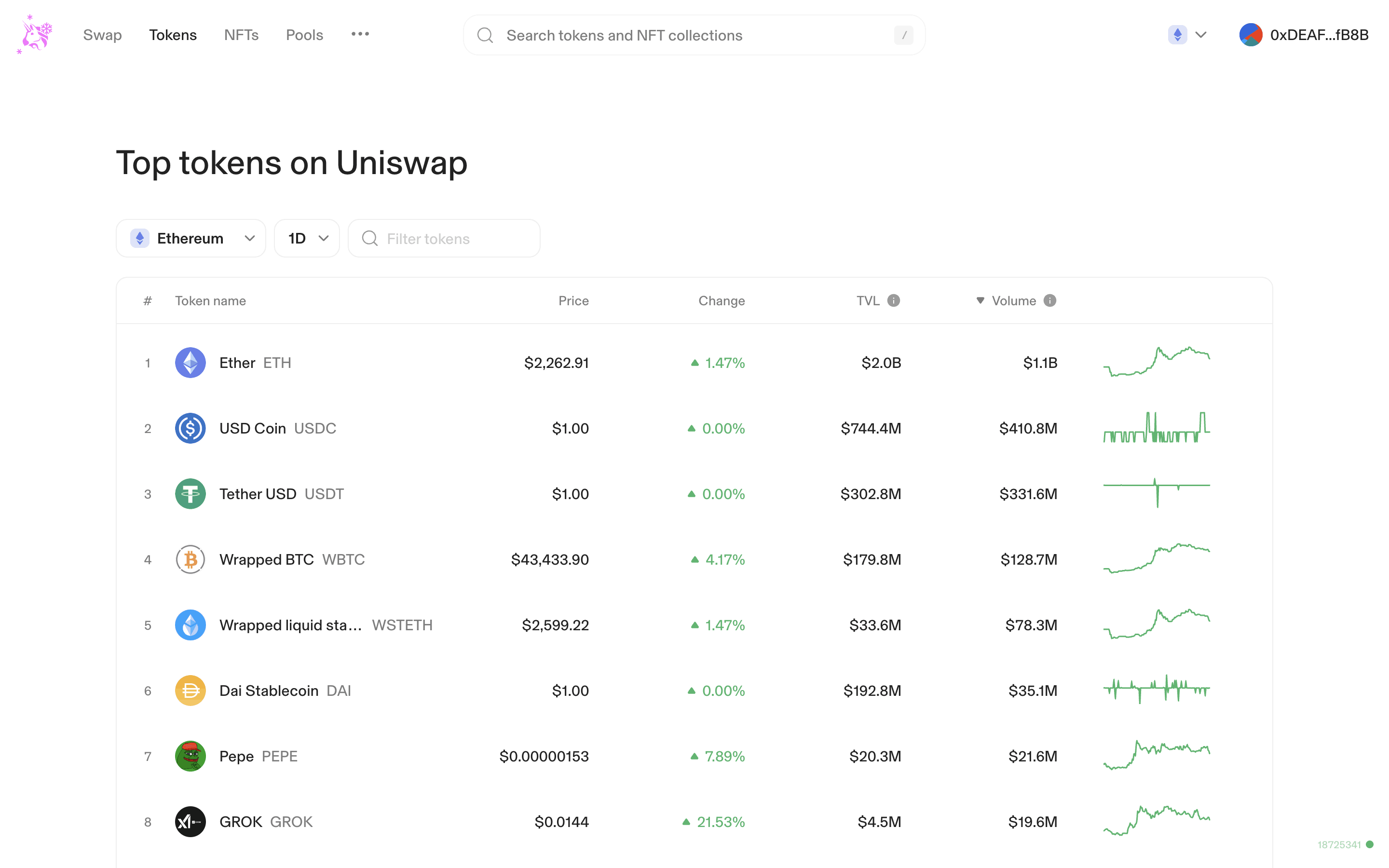Open the GROK GROK row
The height and width of the screenshot is (868, 1389).
[x=694, y=822]
